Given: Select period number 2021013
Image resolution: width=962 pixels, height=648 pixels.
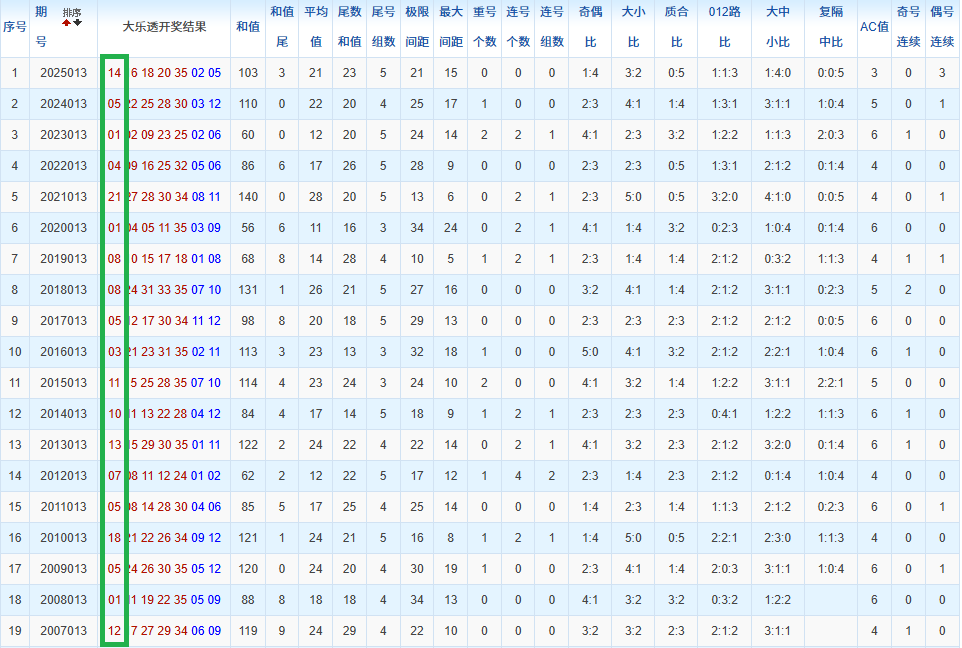Looking at the screenshot, I should point(64,197).
